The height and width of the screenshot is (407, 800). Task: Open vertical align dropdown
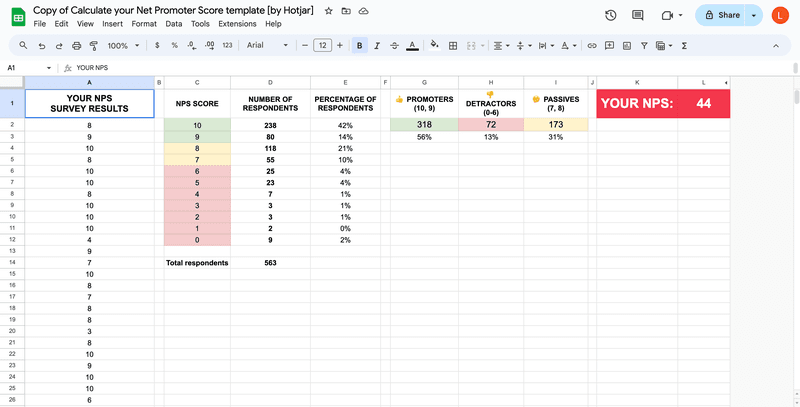524,46
